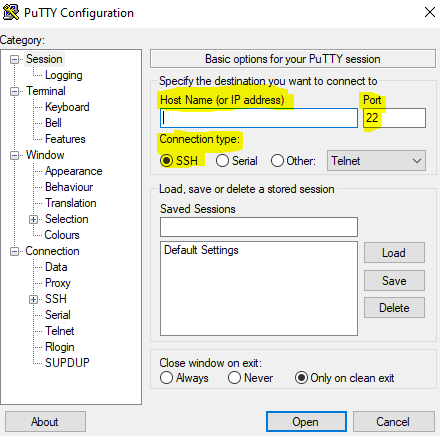Close the PuTTY Configuration window

click(x=429, y=12)
